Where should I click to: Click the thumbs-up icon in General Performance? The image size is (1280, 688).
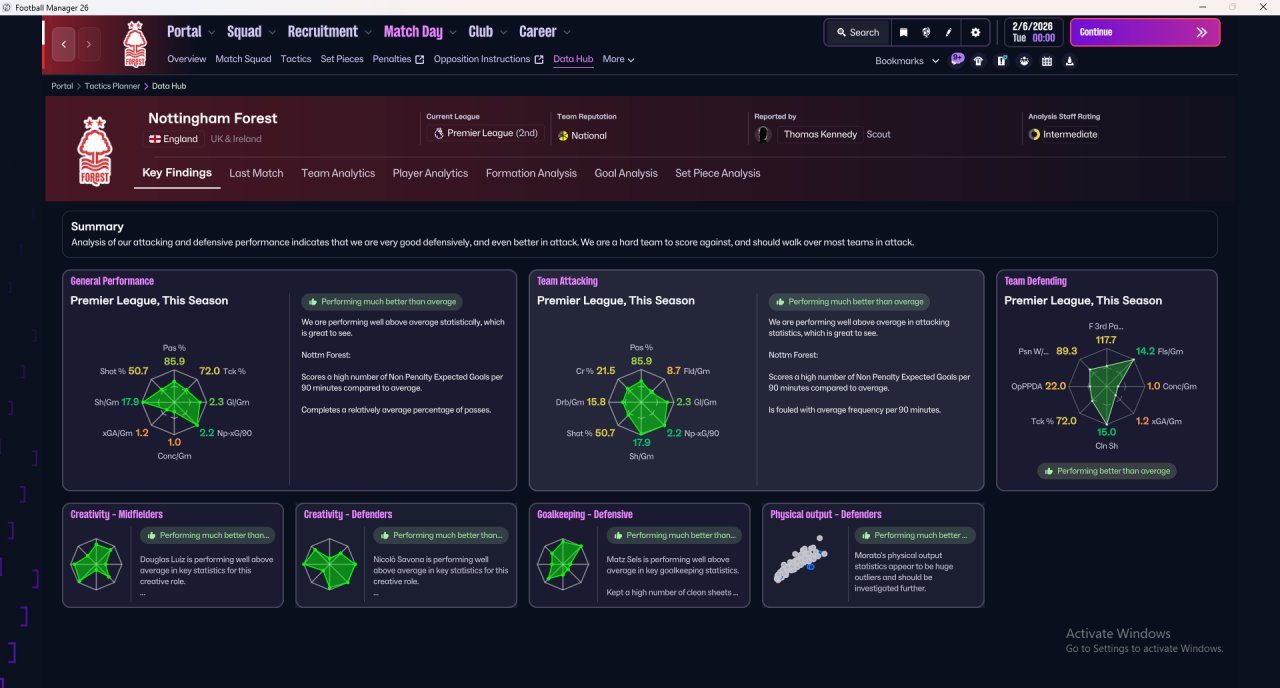pos(313,301)
